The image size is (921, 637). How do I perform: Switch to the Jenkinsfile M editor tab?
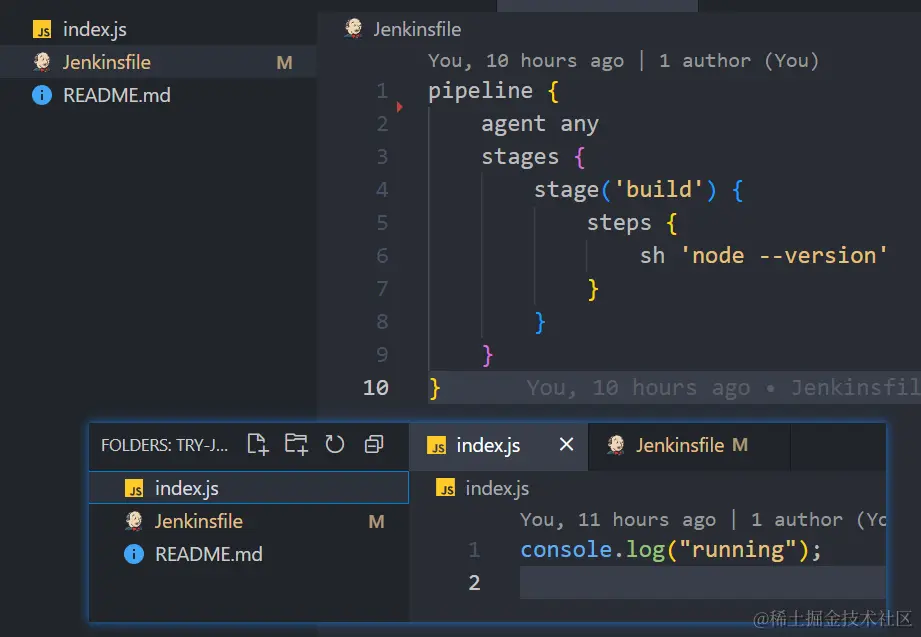coord(689,445)
